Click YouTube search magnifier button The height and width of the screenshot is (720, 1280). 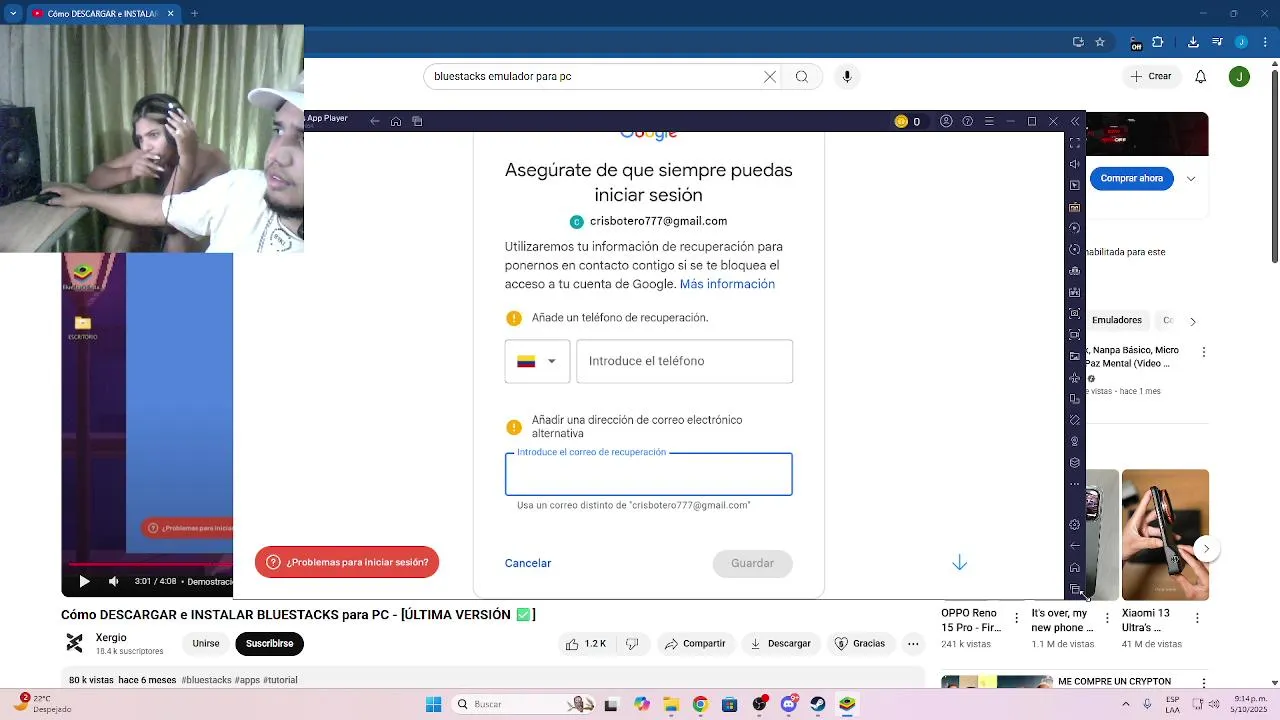[801, 76]
